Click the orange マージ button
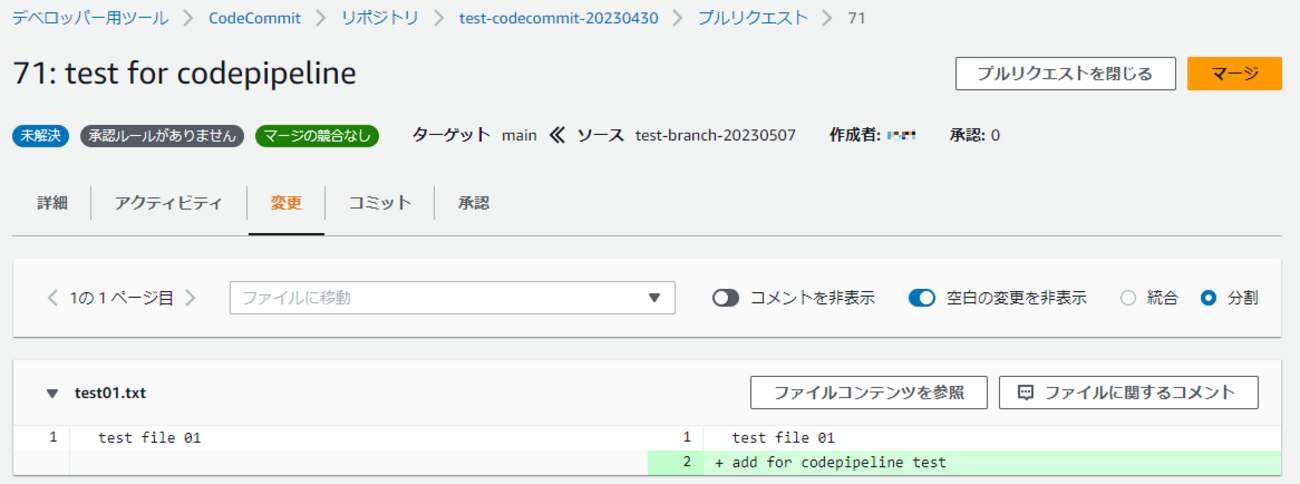The width and height of the screenshot is (1300, 484). click(1234, 74)
